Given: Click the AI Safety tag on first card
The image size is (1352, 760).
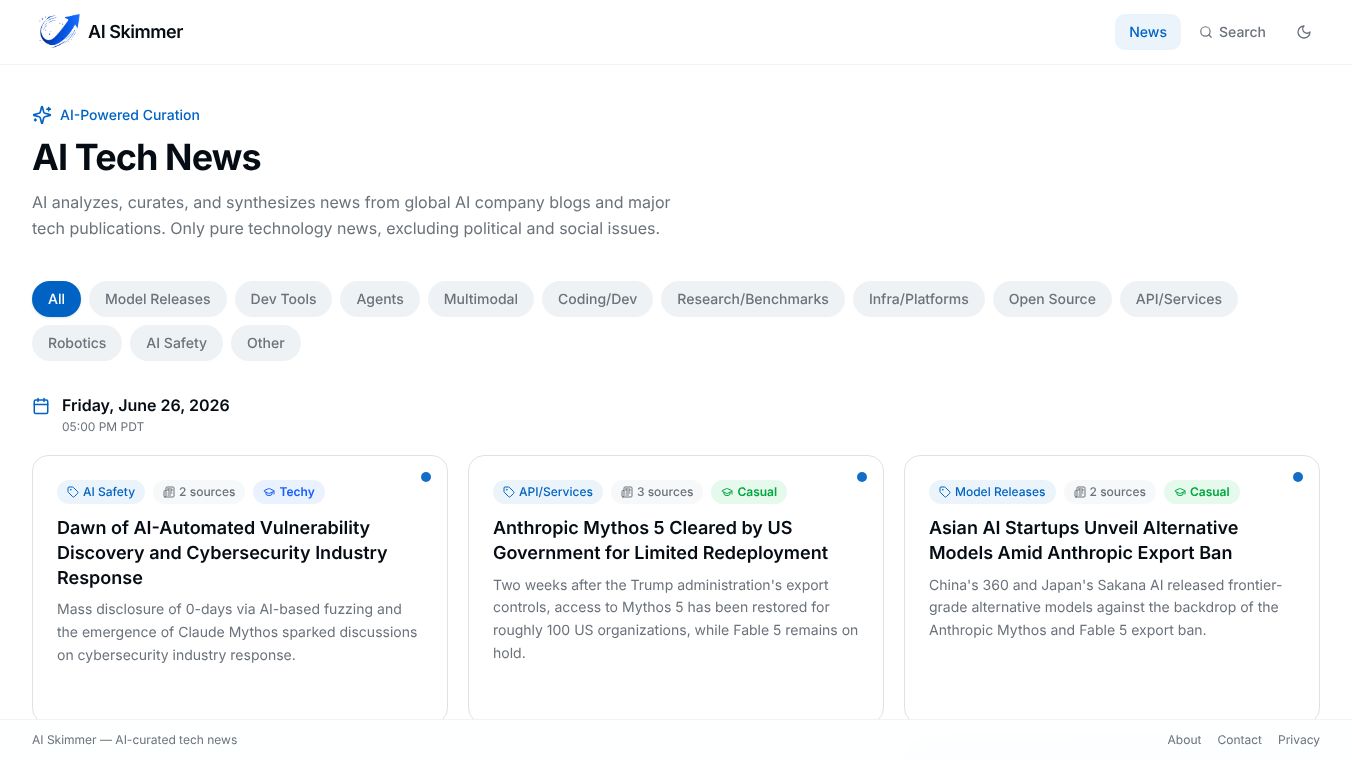Looking at the screenshot, I should [101, 492].
